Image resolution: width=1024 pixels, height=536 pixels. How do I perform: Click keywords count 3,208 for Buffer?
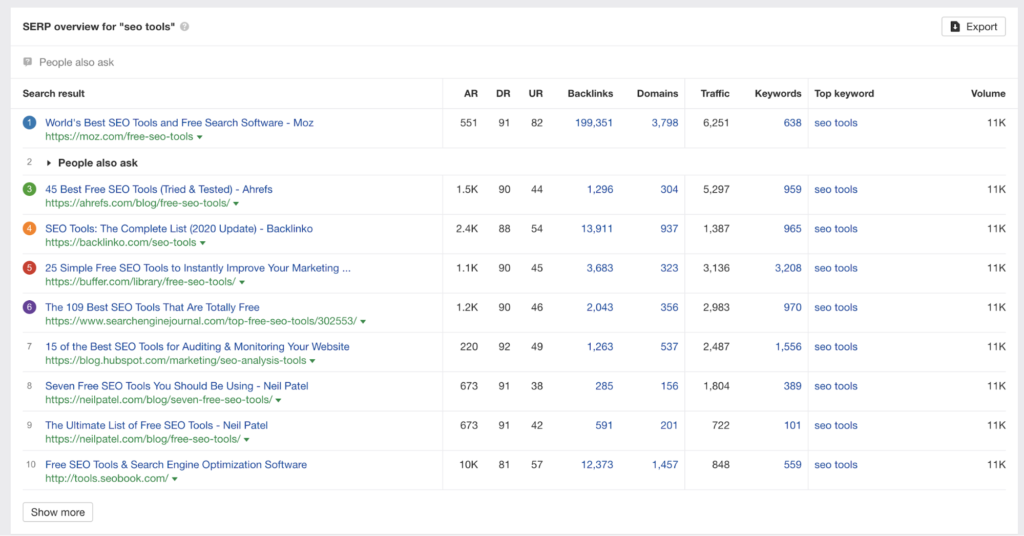click(x=788, y=268)
